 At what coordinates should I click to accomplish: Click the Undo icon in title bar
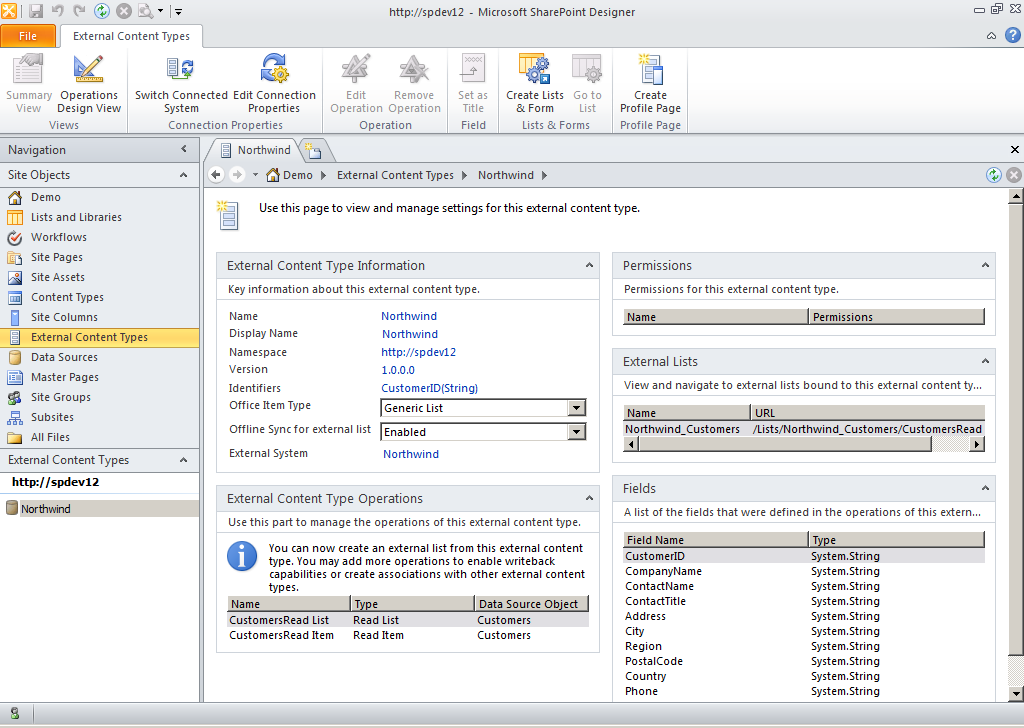pyautogui.click(x=57, y=11)
